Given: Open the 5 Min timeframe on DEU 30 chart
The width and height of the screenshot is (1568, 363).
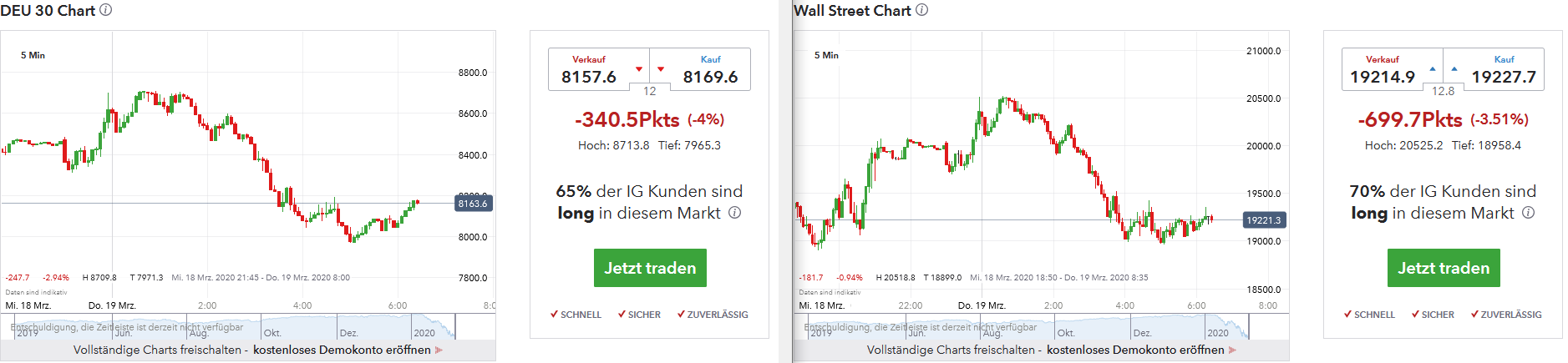Looking at the screenshot, I should click(33, 55).
